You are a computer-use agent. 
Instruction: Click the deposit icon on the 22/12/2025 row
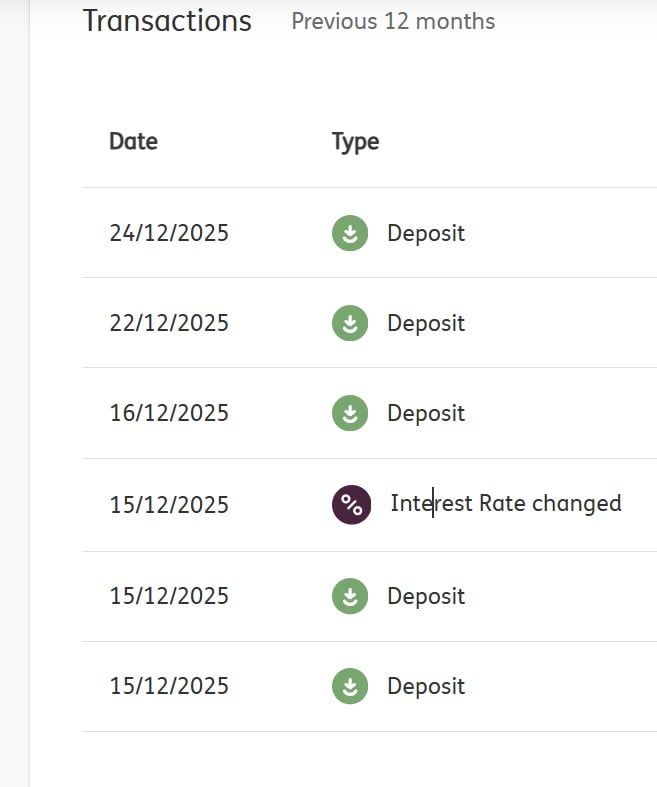(350, 324)
